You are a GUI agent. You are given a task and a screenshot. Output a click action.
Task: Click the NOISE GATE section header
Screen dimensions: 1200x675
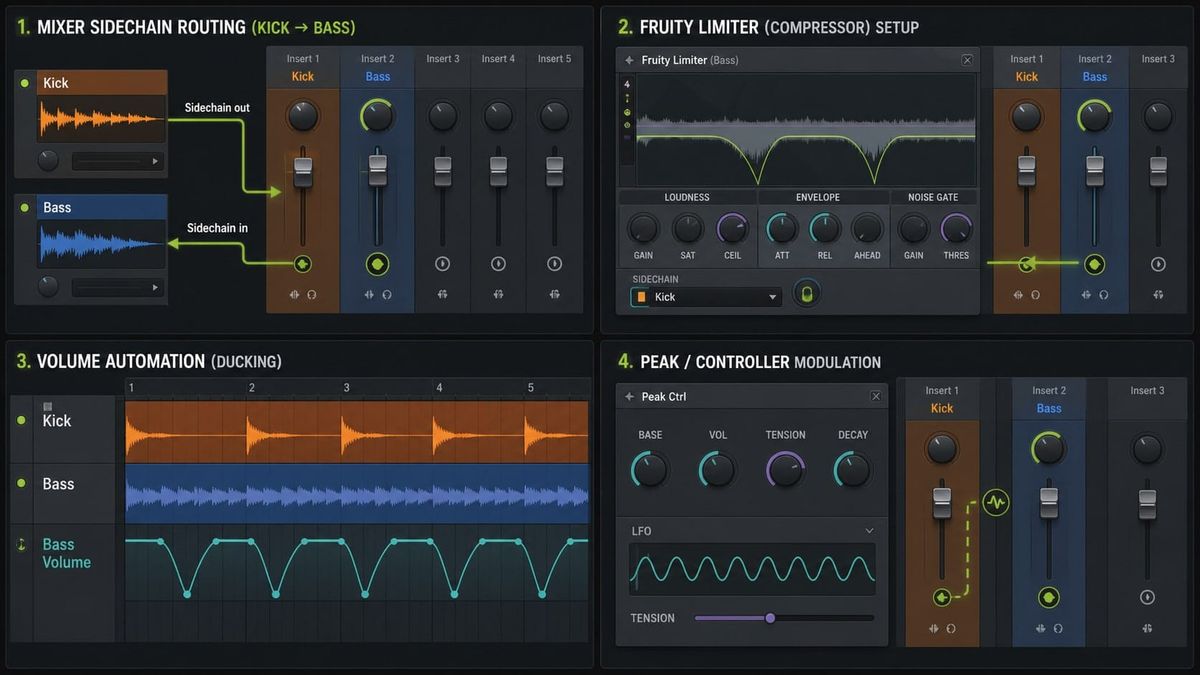tap(933, 197)
